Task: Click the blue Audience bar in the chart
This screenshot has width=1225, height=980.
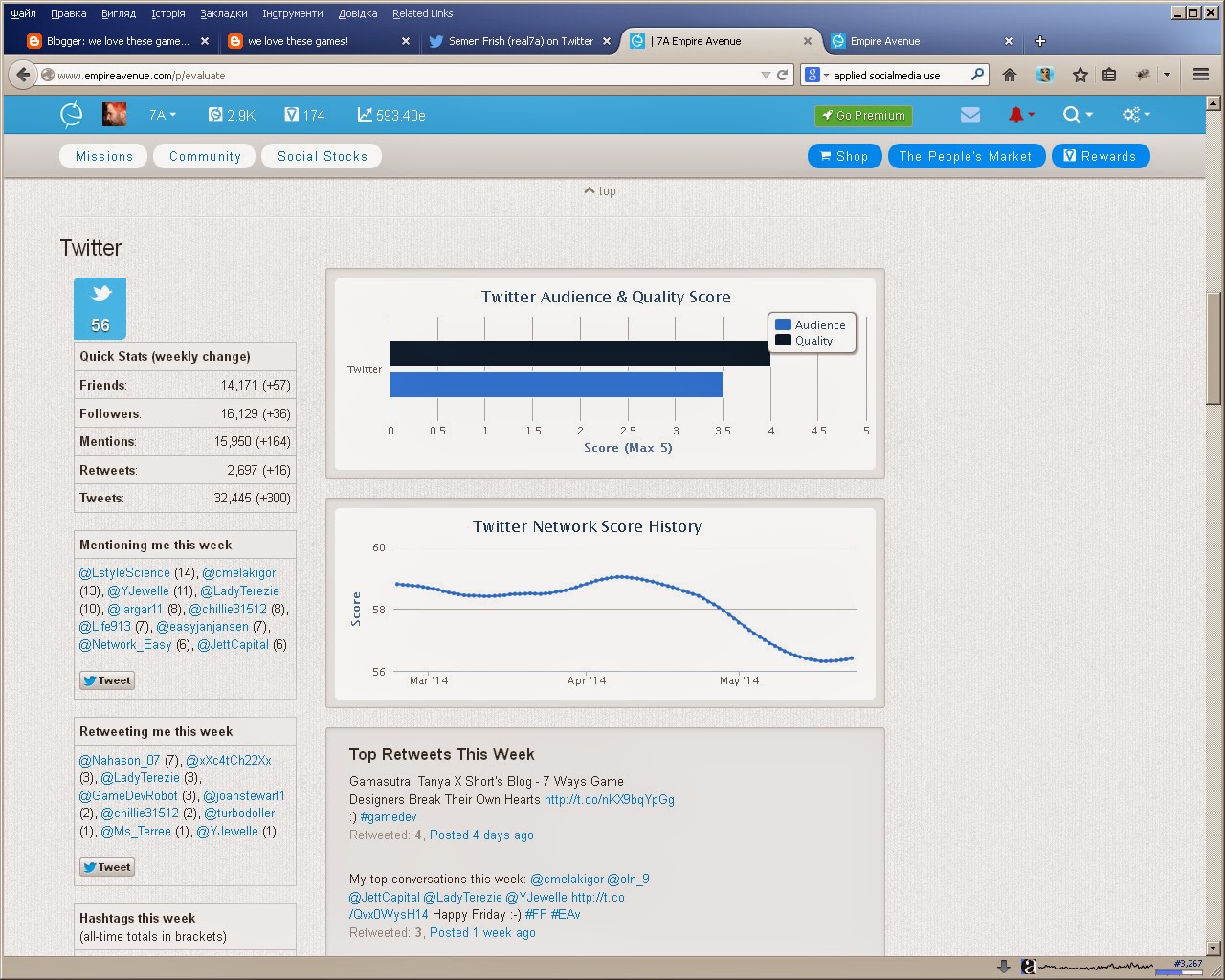Action: 556,385
